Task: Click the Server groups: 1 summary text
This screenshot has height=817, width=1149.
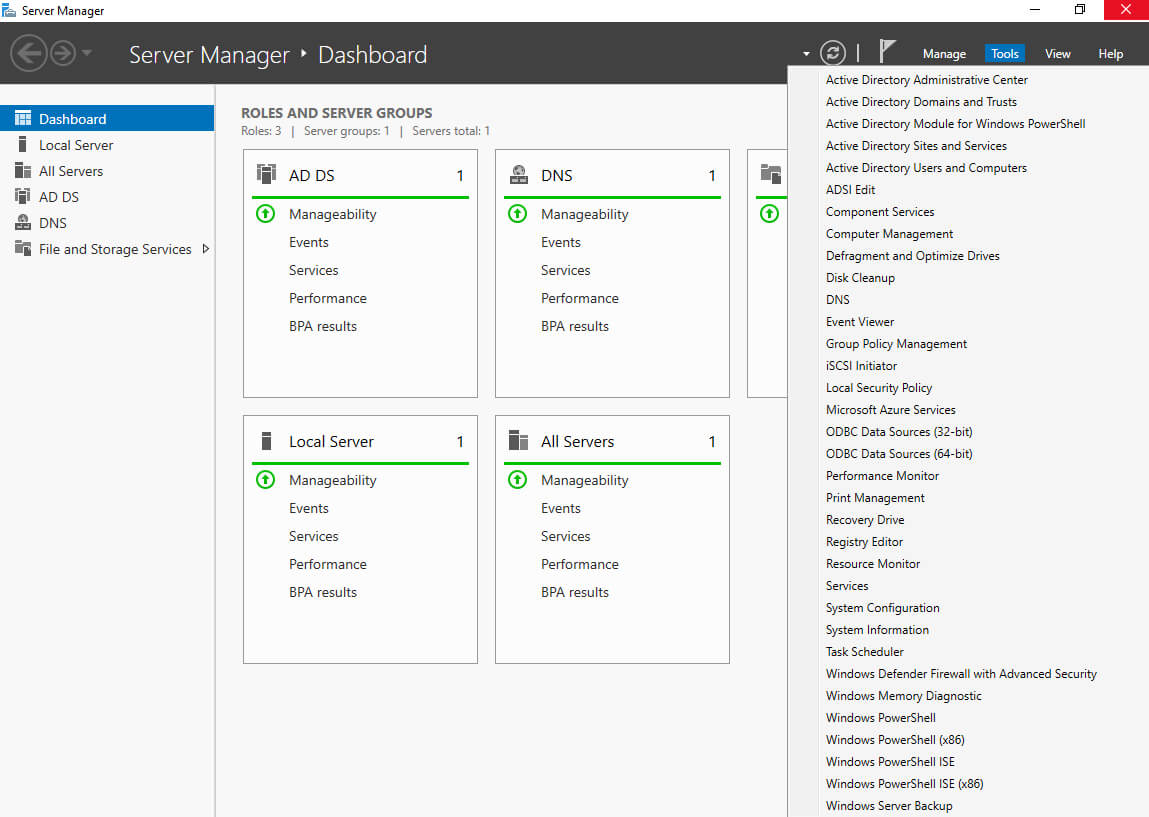Action: click(347, 130)
